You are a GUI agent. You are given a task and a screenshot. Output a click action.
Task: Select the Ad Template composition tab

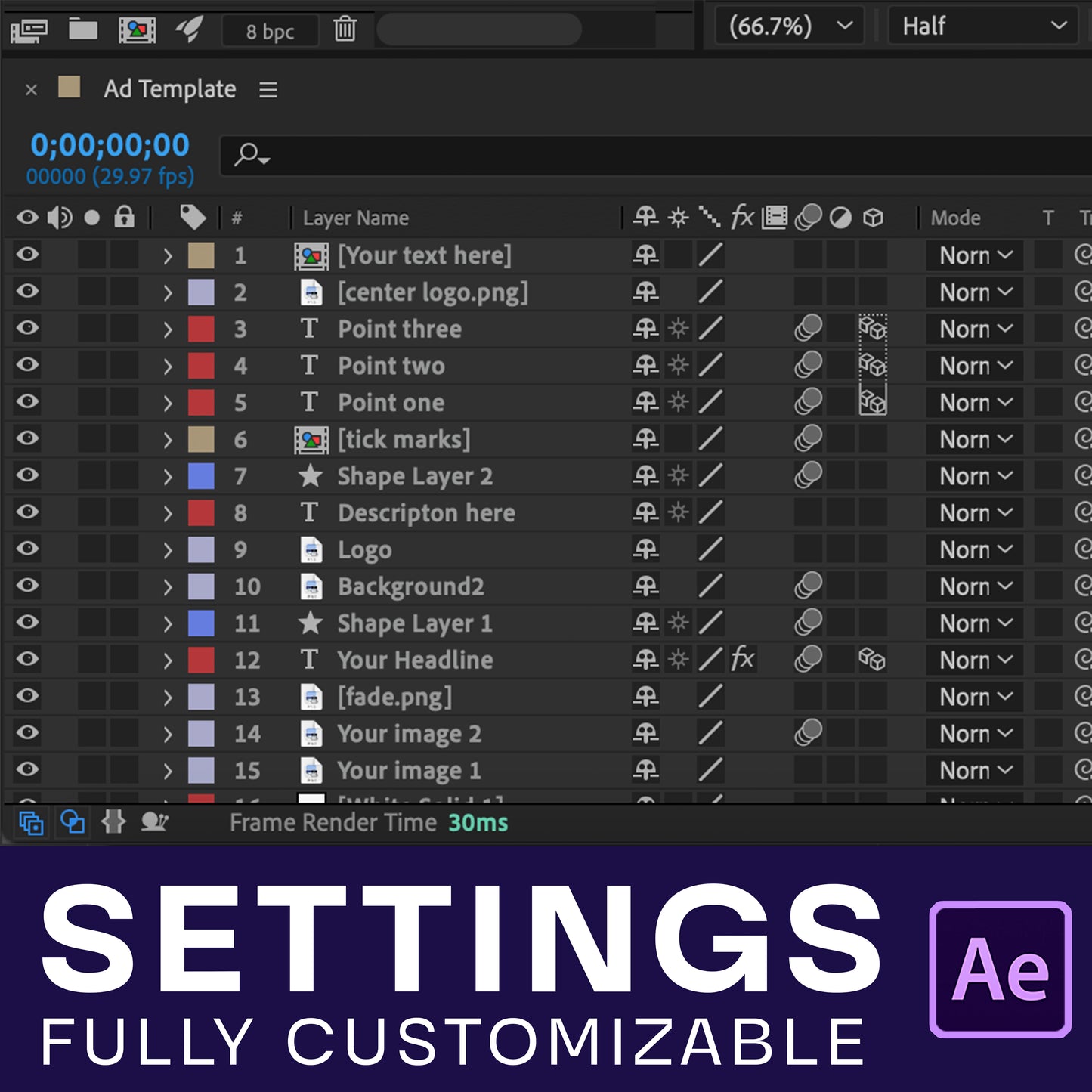click(169, 89)
